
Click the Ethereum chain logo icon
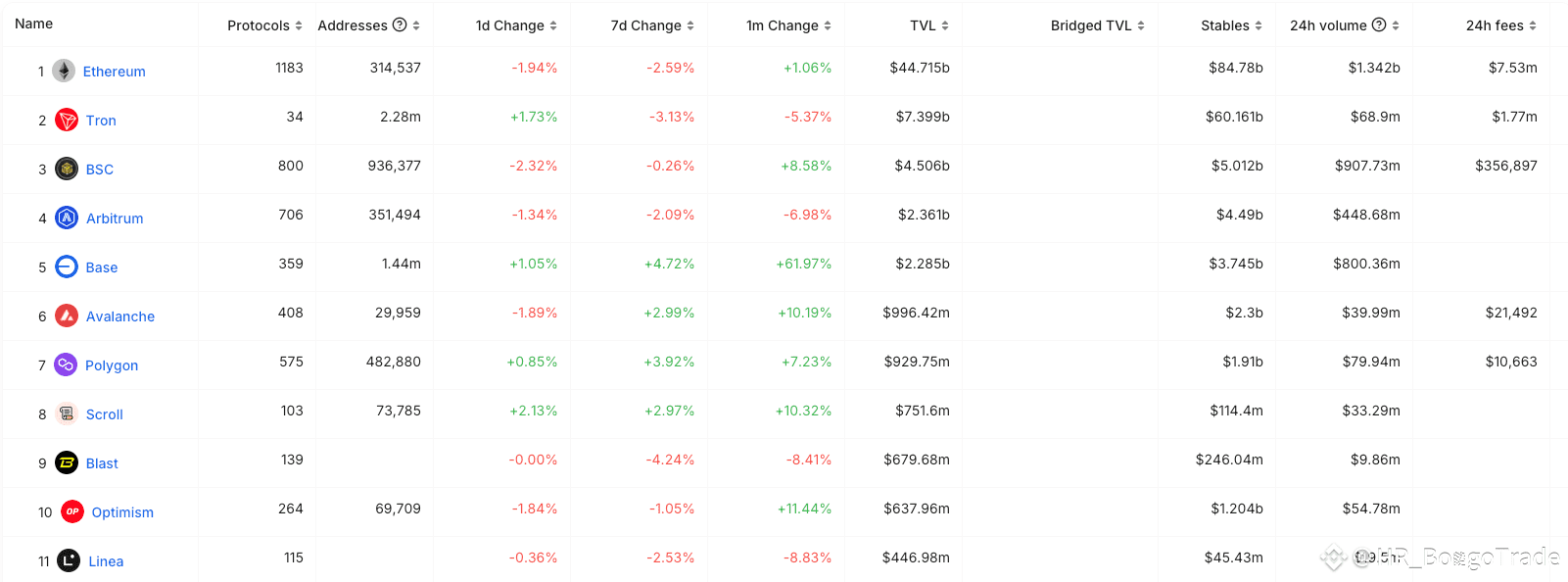(64, 71)
